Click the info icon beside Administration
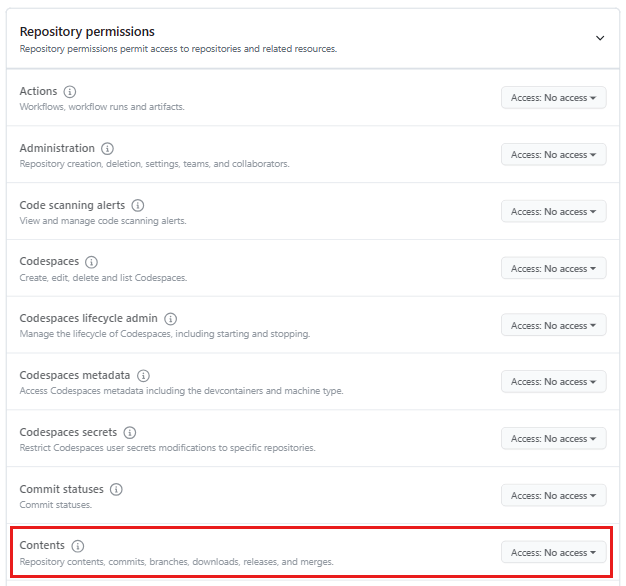 [x=108, y=149]
